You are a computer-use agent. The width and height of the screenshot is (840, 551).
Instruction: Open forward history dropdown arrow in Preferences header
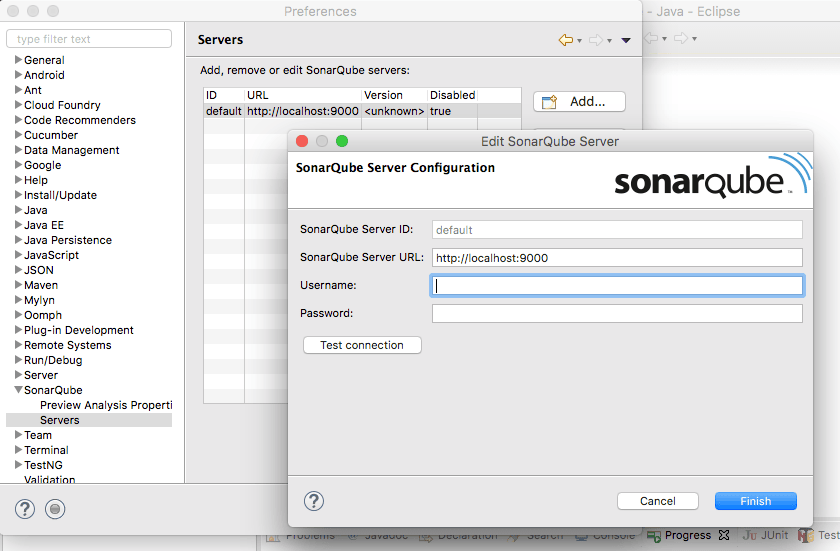click(610, 41)
